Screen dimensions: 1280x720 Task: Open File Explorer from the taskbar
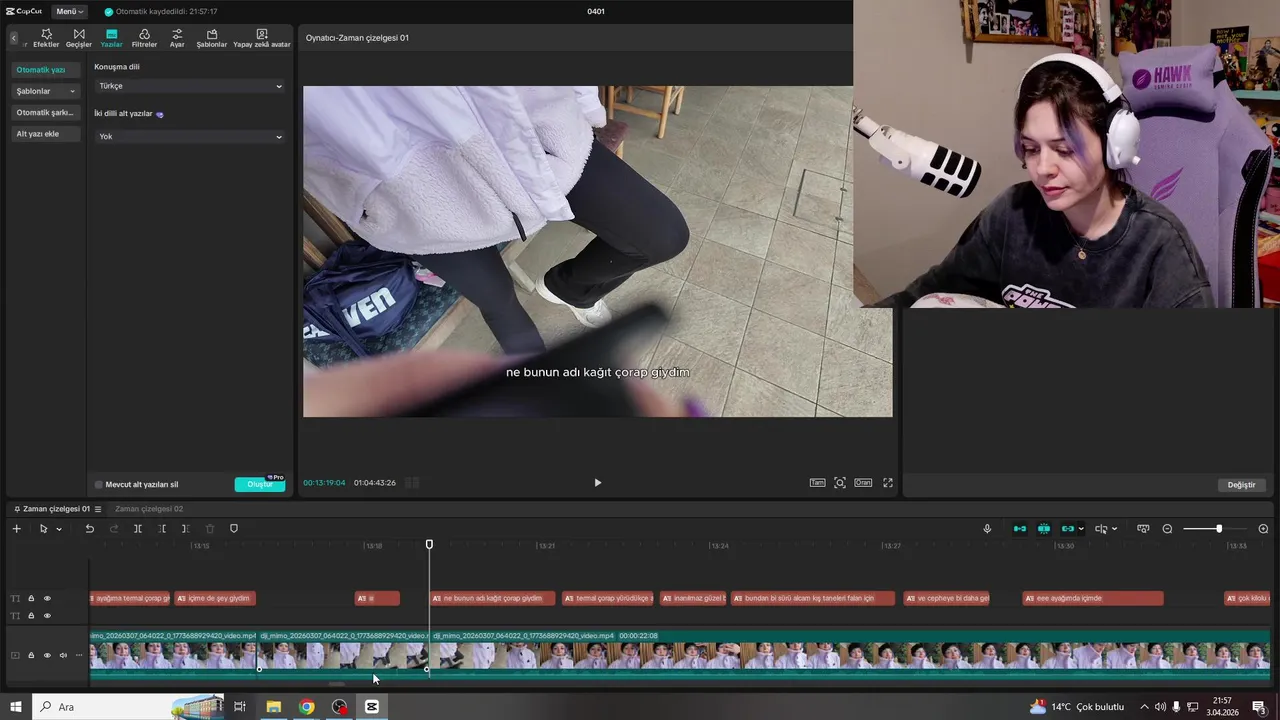click(x=273, y=707)
